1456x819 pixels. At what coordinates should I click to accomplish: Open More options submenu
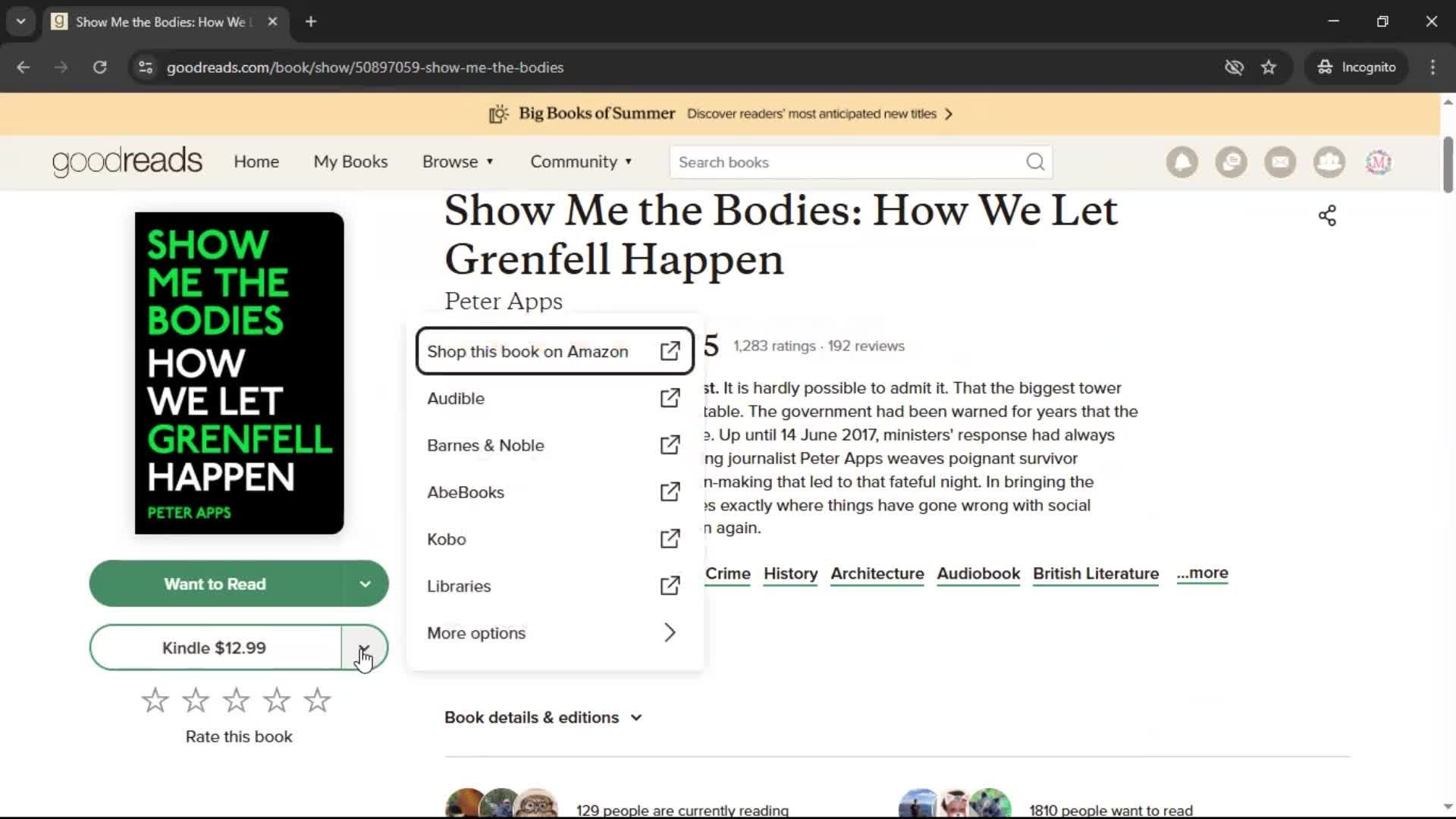[x=554, y=633]
